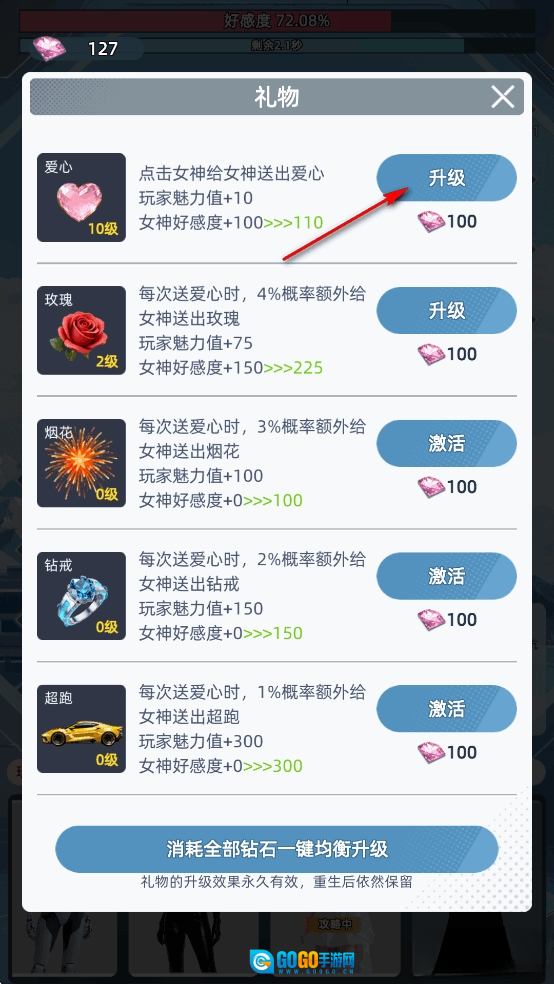The image size is (554, 984).
Task: Upgrade the 玫瑰 gift with 升级
Action: (x=447, y=311)
